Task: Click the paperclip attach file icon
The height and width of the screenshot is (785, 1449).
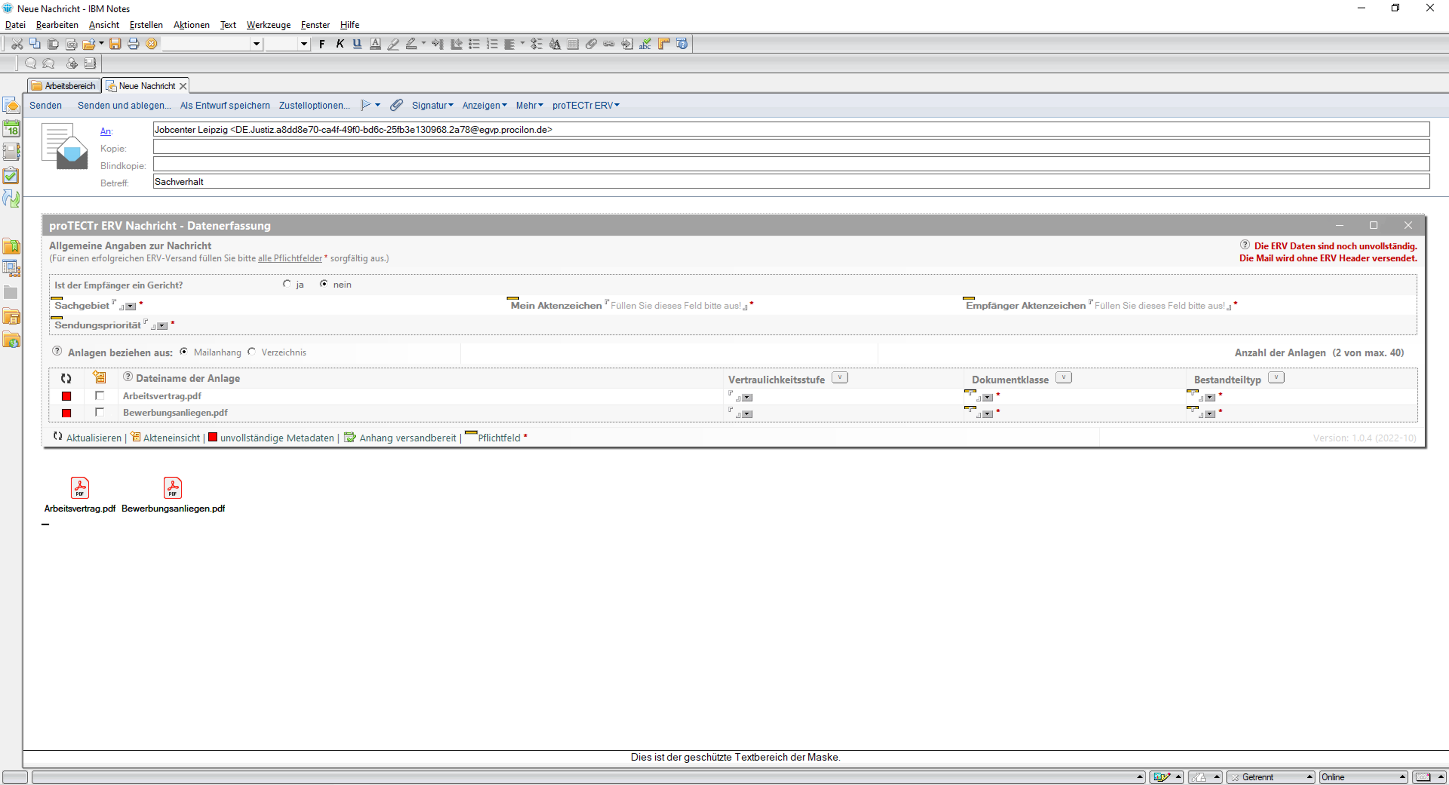Action: coord(397,105)
